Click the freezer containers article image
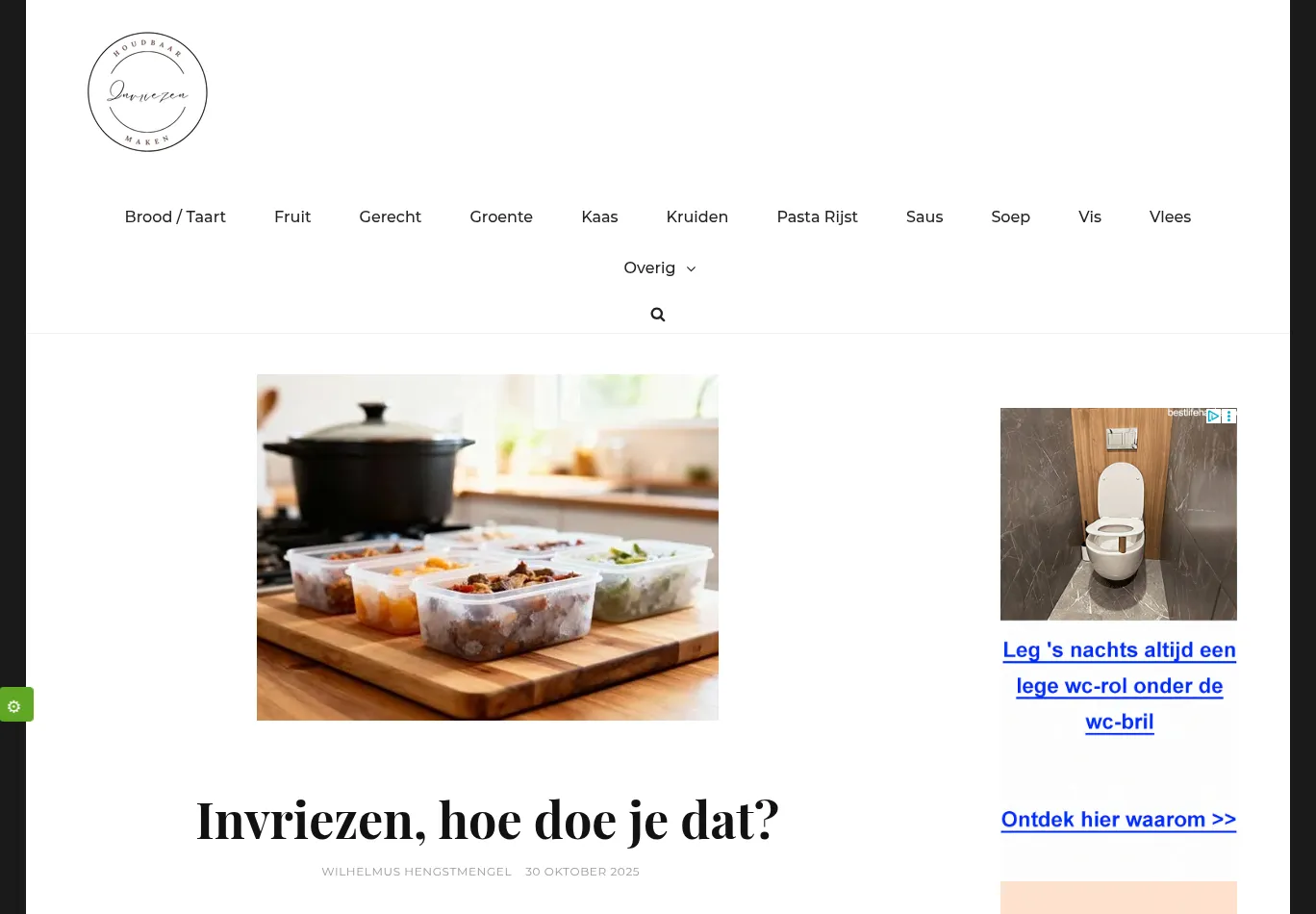Image resolution: width=1316 pixels, height=914 pixels. 488,547
